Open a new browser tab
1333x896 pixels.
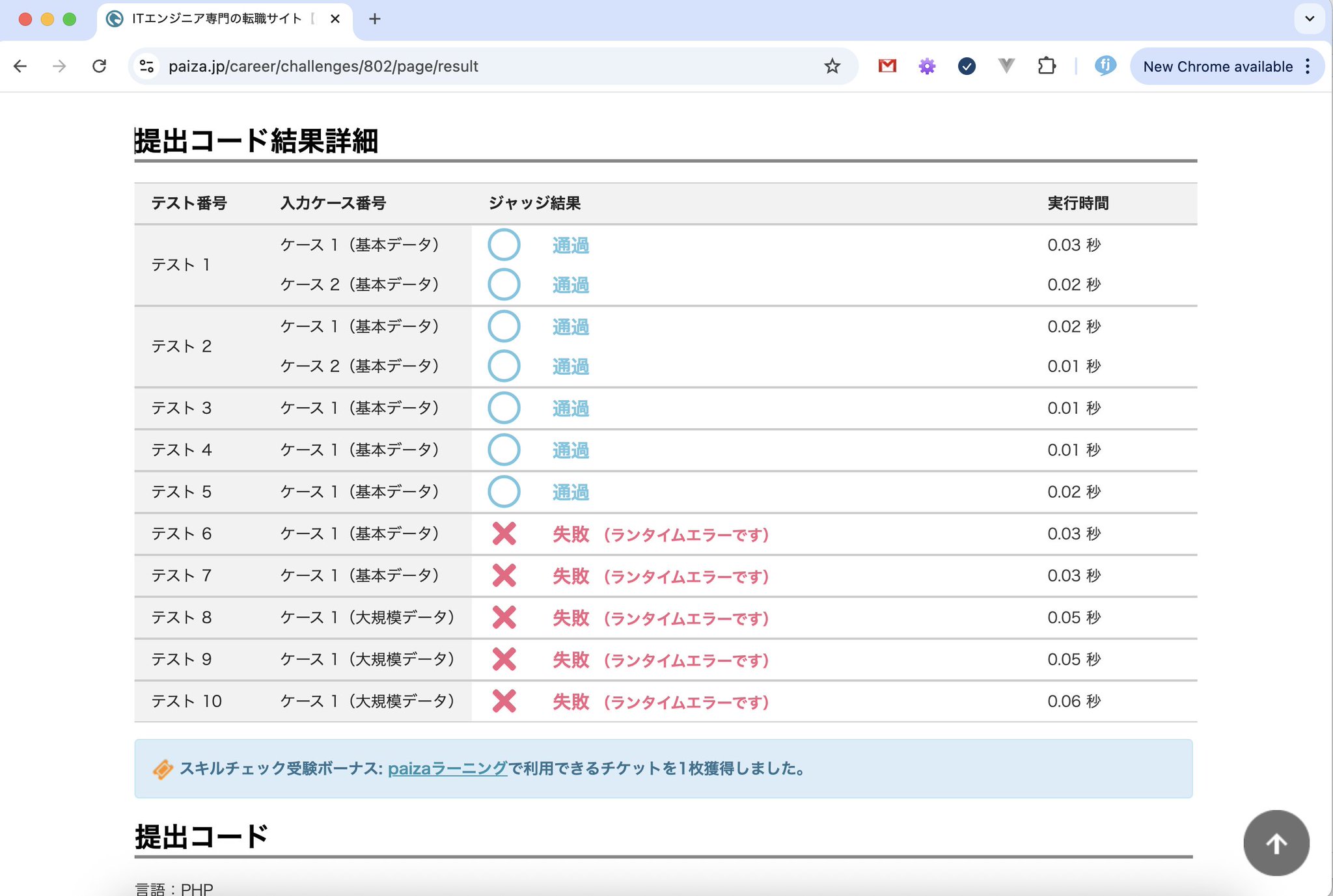click(x=374, y=19)
